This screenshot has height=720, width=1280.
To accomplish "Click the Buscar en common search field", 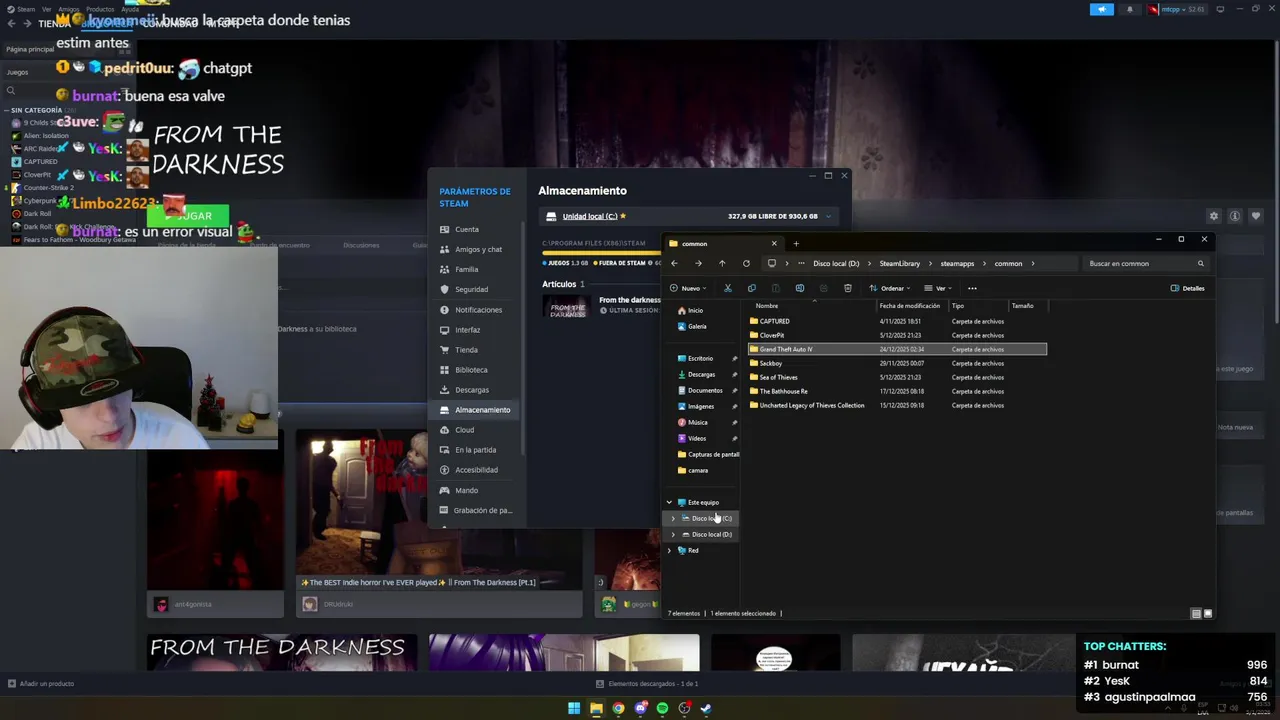I will (1146, 263).
